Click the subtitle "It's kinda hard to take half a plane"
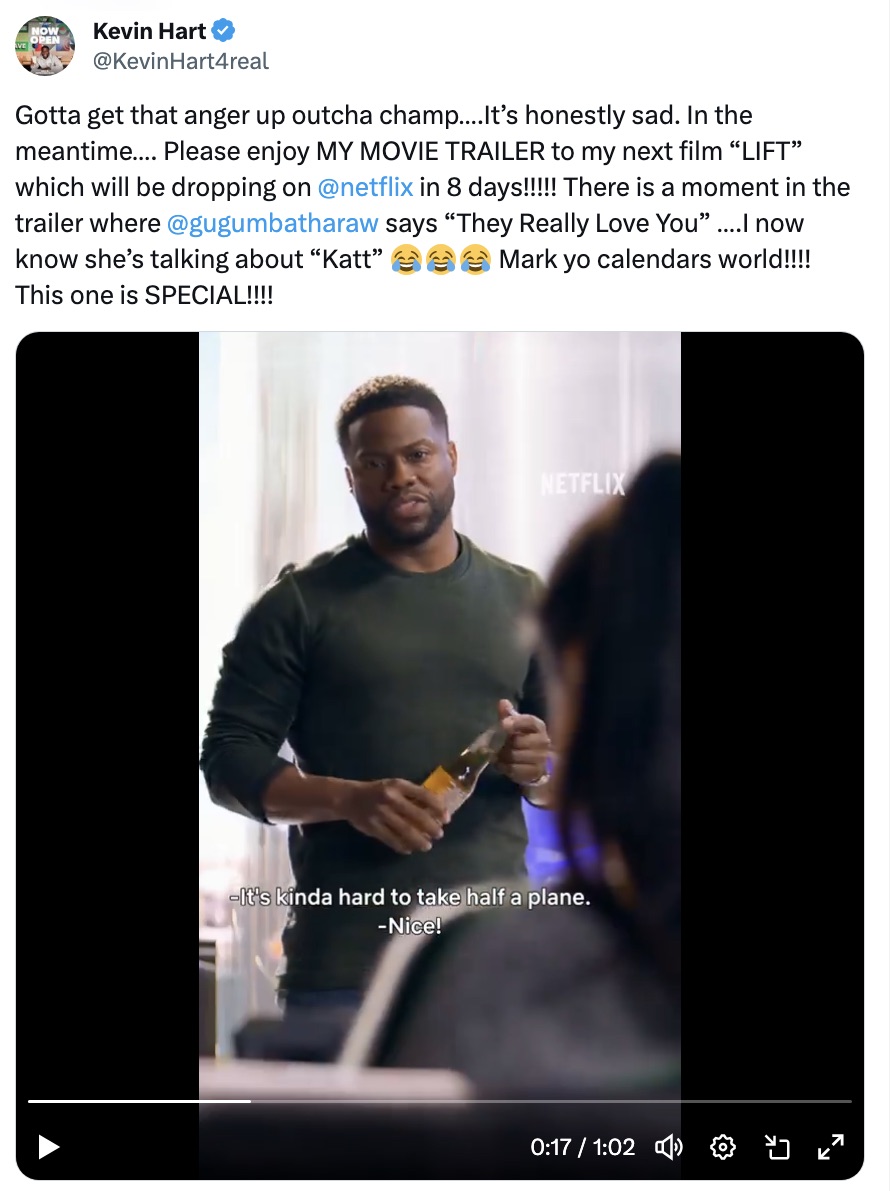896x1191 pixels. 410,897
